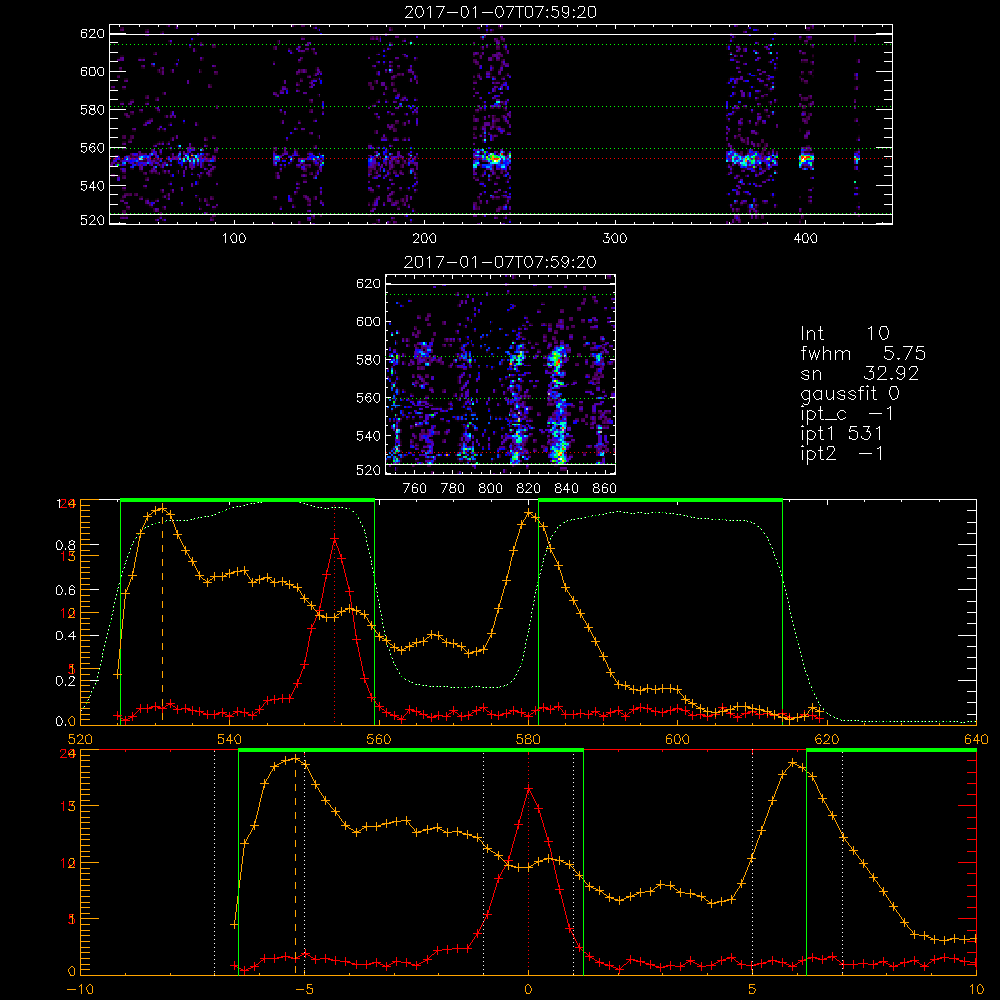Click x-axis tick 5 on lower line plot

752,989
